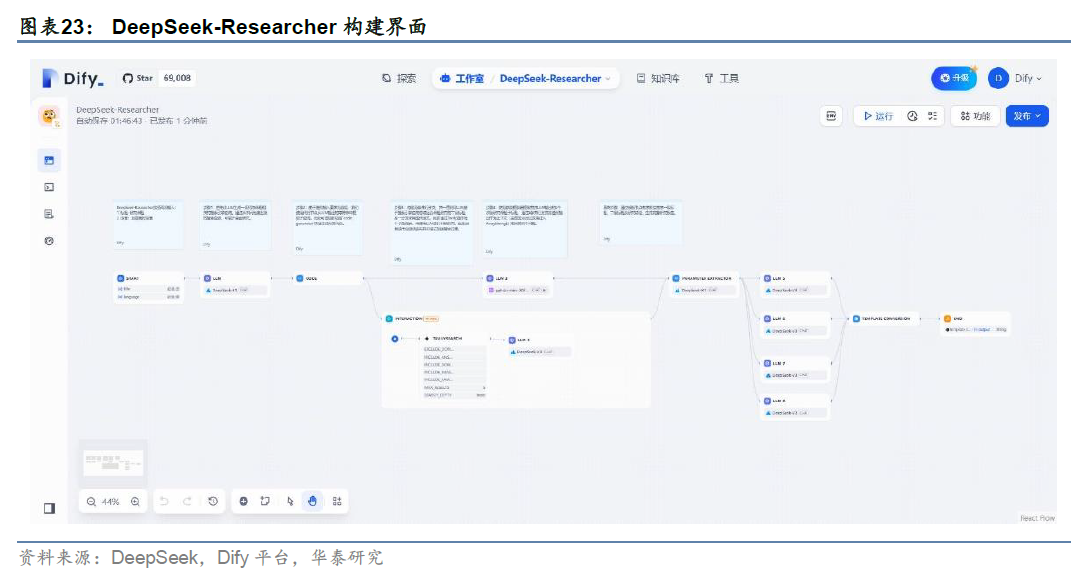Viewport: 1079px width, 577px height.
Task: Organize nodes with the layout icon
Action: click(x=336, y=501)
